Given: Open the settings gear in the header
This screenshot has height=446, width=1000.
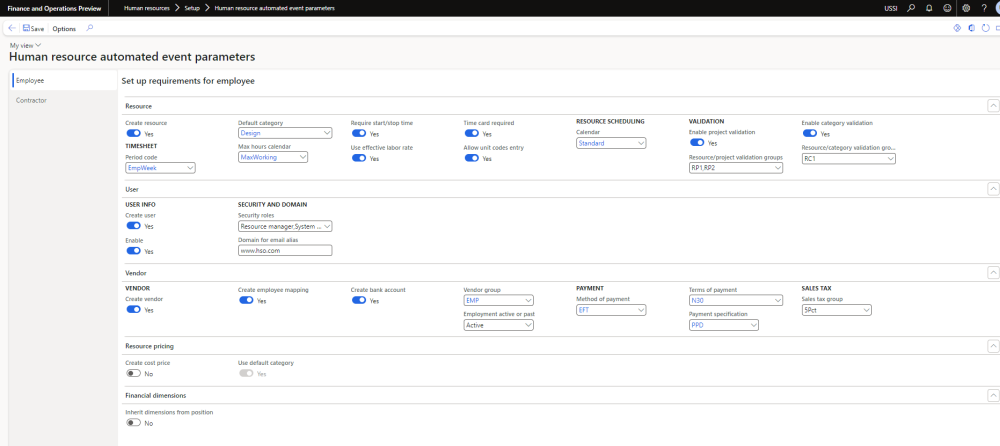Looking at the screenshot, I should [966, 8].
